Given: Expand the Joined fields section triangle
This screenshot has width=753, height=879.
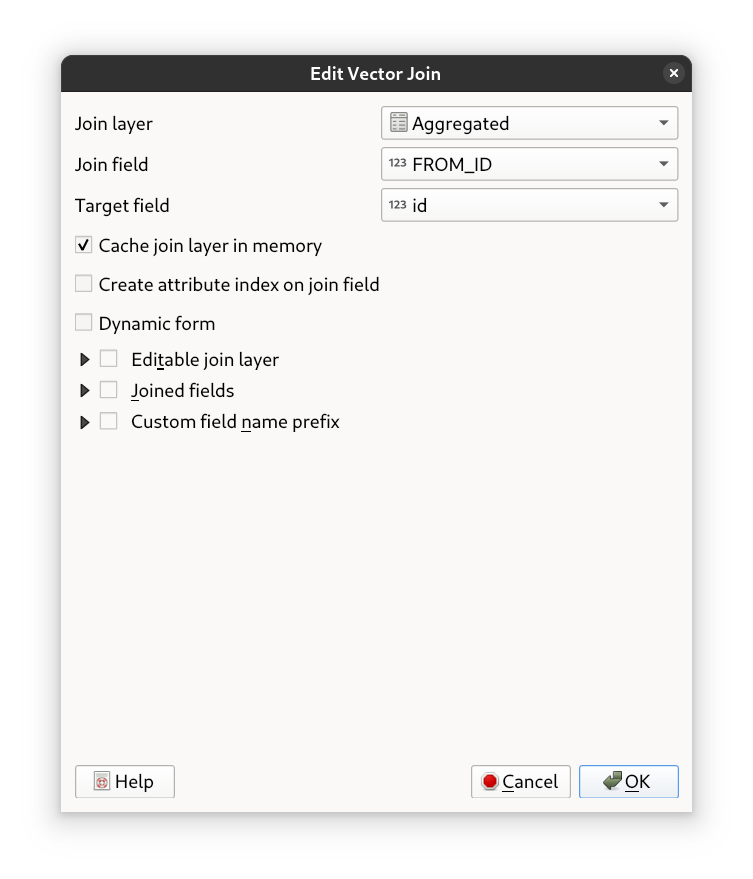Looking at the screenshot, I should (x=85, y=391).
